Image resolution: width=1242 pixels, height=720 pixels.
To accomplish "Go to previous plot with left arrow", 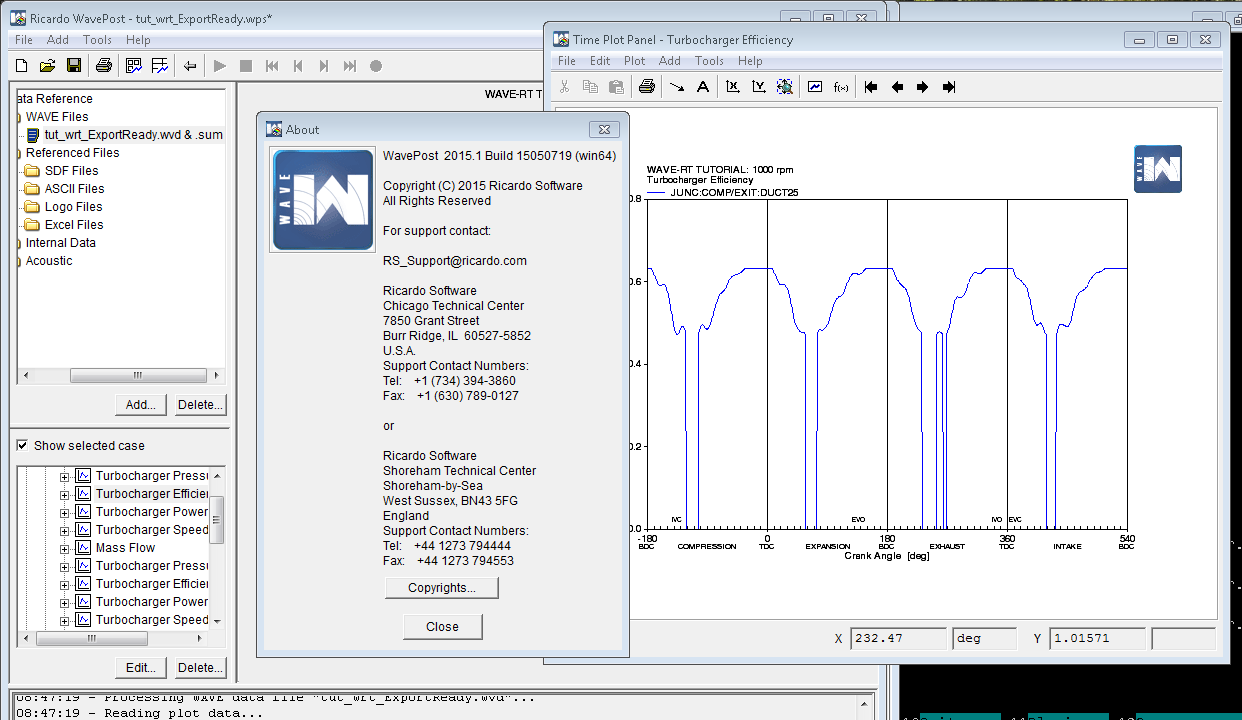I will [x=897, y=87].
